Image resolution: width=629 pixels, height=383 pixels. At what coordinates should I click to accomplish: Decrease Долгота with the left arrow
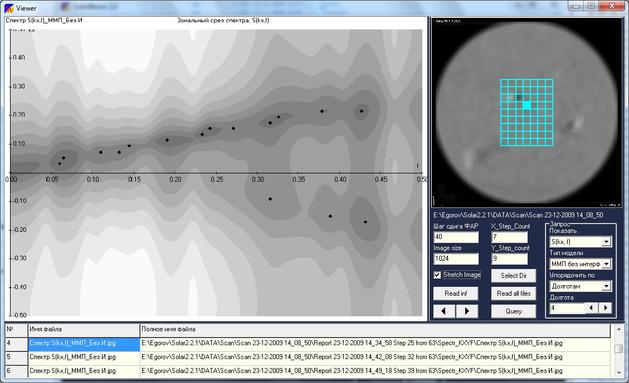[591, 308]
